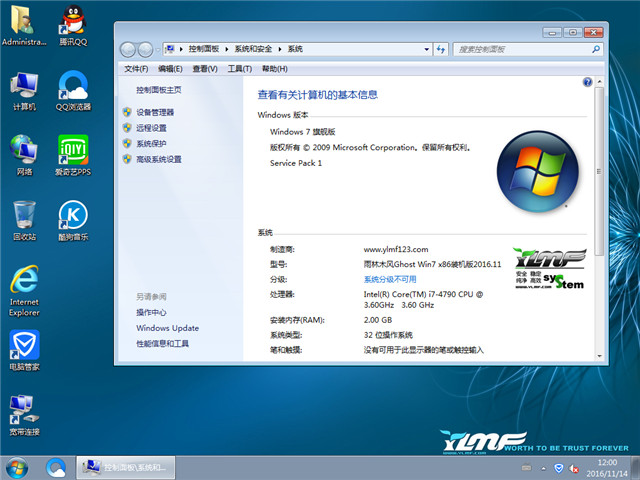Open the Administrator folder desktop icon
640x480 pixels.
tap(24, 24)
